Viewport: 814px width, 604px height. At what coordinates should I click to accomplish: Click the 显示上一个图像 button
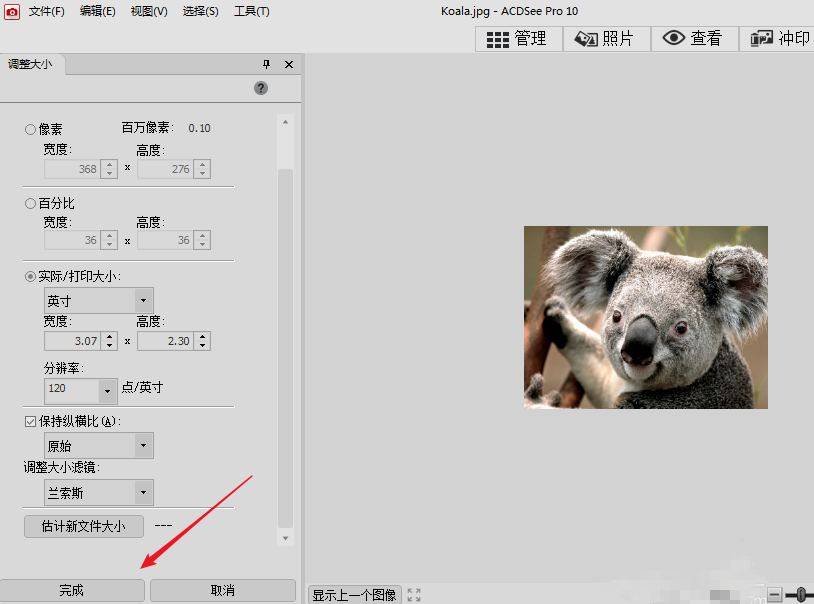355,595
